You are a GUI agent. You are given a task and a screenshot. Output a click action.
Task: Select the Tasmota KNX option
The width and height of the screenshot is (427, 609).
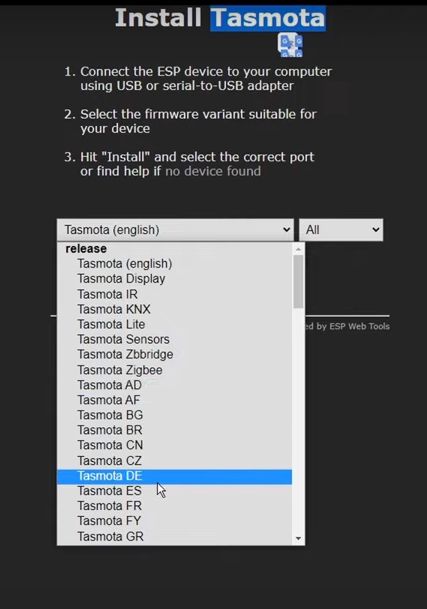click(174, 309)
